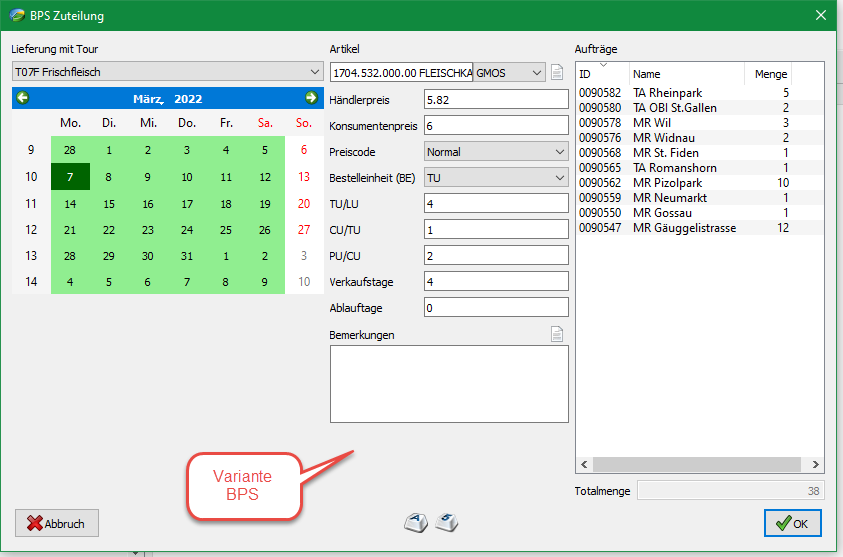Expand the GMOS article dropdown
Image resolution: width=843 pixels, height=557 pixels.
pos(538,72)
